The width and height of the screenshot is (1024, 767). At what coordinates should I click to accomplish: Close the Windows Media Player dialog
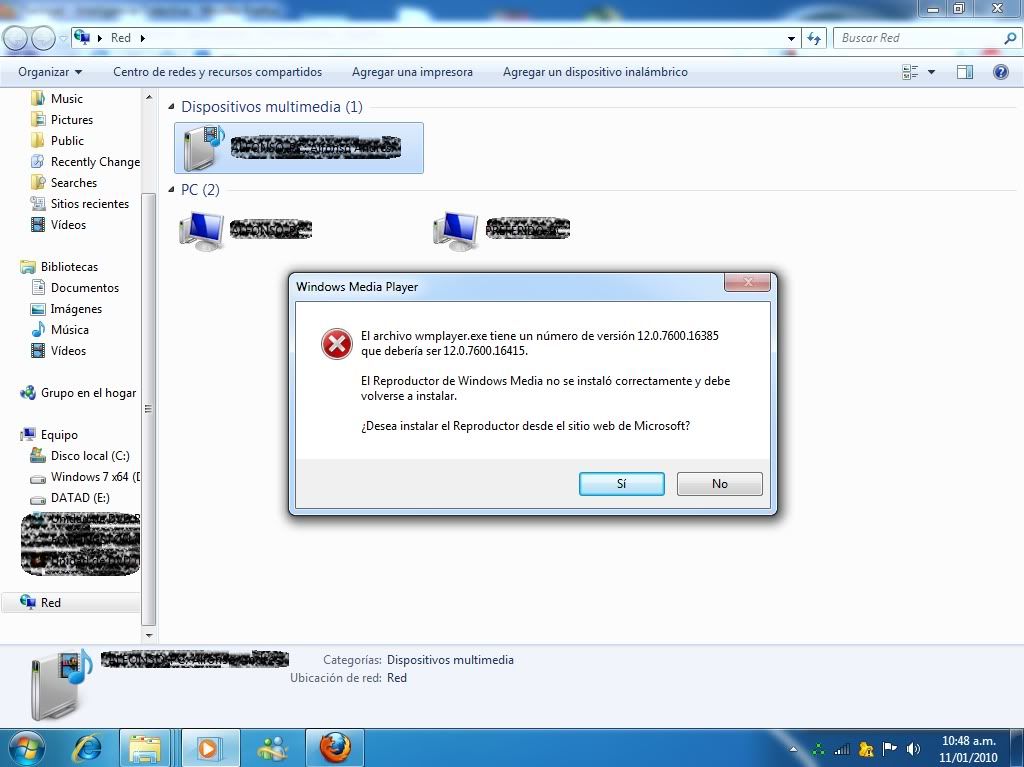pyautogui.click(x=748, y=282)
